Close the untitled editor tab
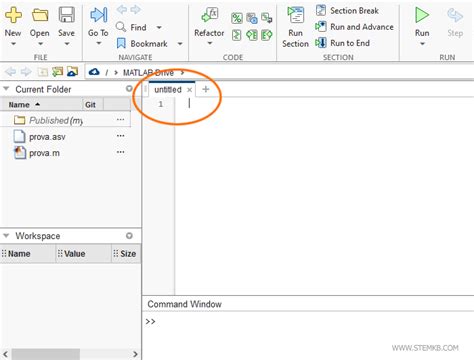The height and width of the screenshot is (360, 474). coord(189,90)
